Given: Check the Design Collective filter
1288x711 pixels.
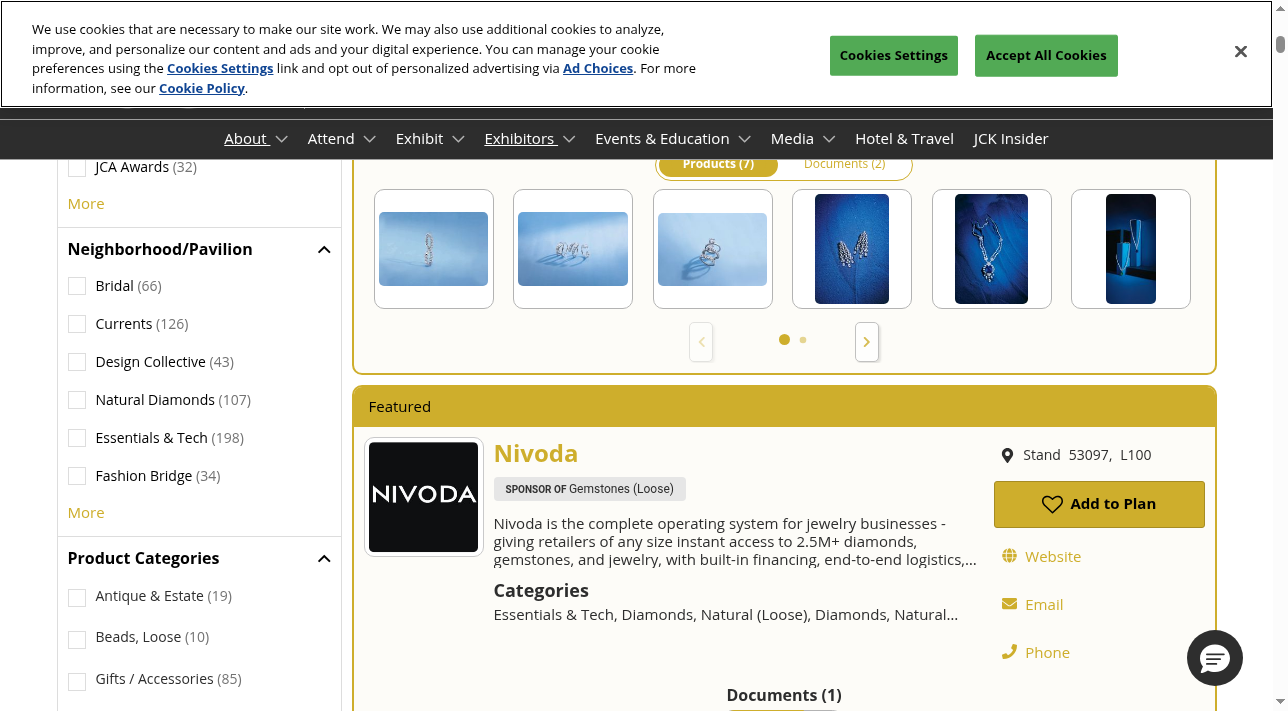Looking at the screenshot, I should point(77,362).
